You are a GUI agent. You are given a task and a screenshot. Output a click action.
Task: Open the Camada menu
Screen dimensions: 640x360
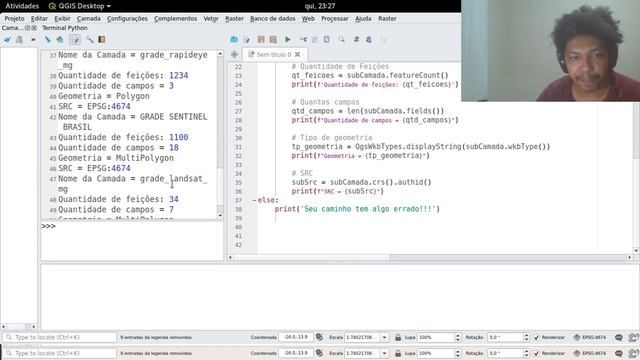tap(89, 18)
